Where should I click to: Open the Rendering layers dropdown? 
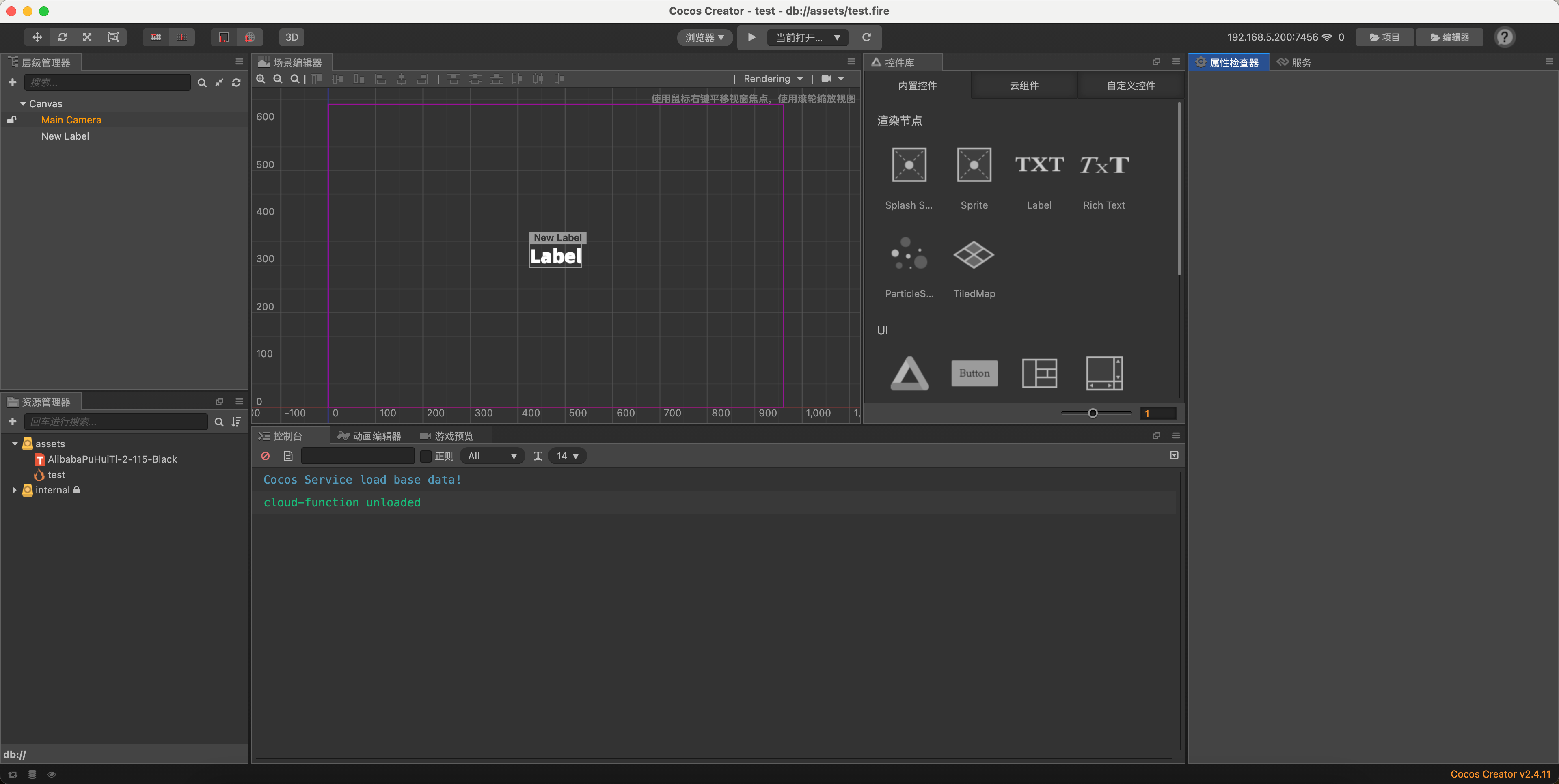(772, 78)
